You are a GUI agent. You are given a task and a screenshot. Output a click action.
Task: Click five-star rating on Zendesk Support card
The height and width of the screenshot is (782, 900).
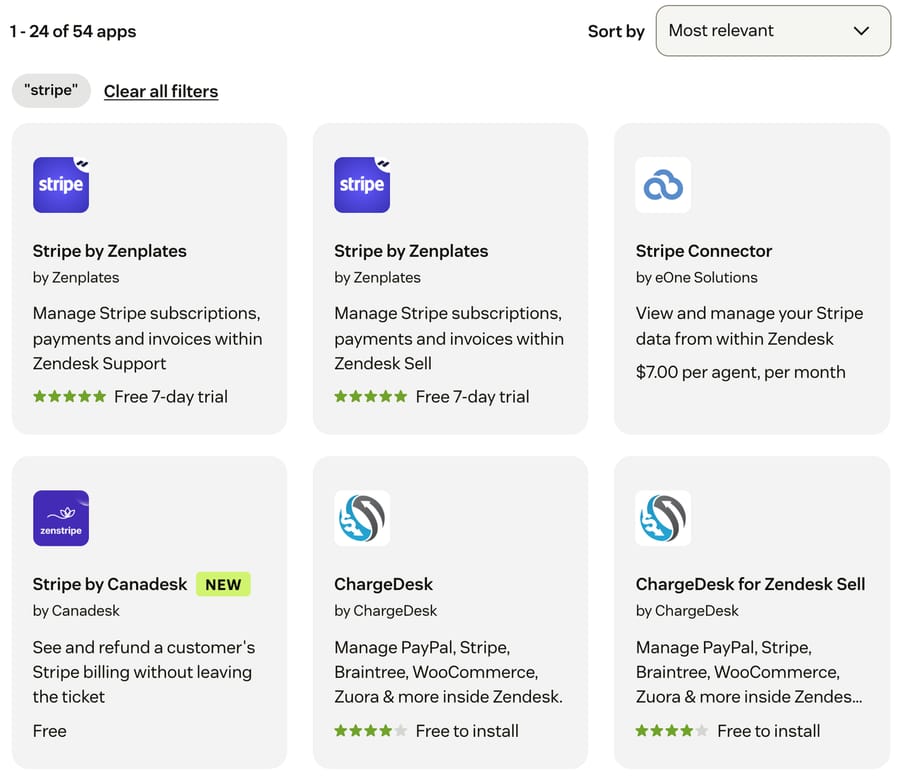[69, 396]
